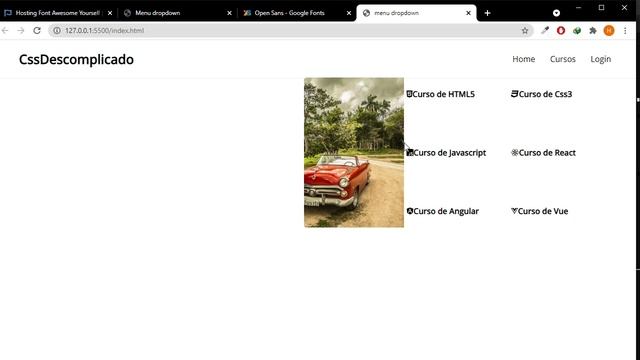
Task: Open the Login nav link
Action: (600, 59)
